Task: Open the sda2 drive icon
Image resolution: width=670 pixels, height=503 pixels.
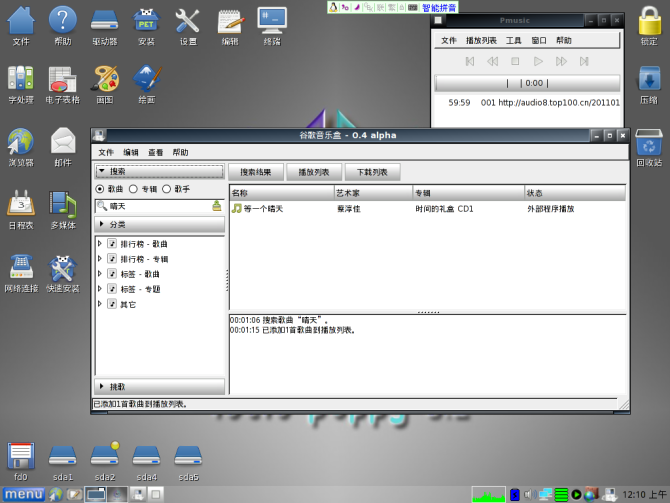Action: pos(105,456)
